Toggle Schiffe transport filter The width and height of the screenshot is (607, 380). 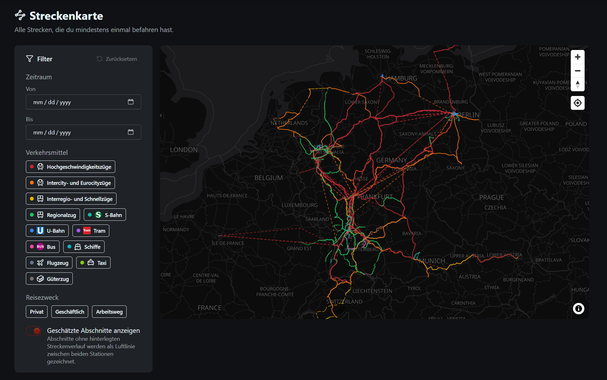click(84, 246)
